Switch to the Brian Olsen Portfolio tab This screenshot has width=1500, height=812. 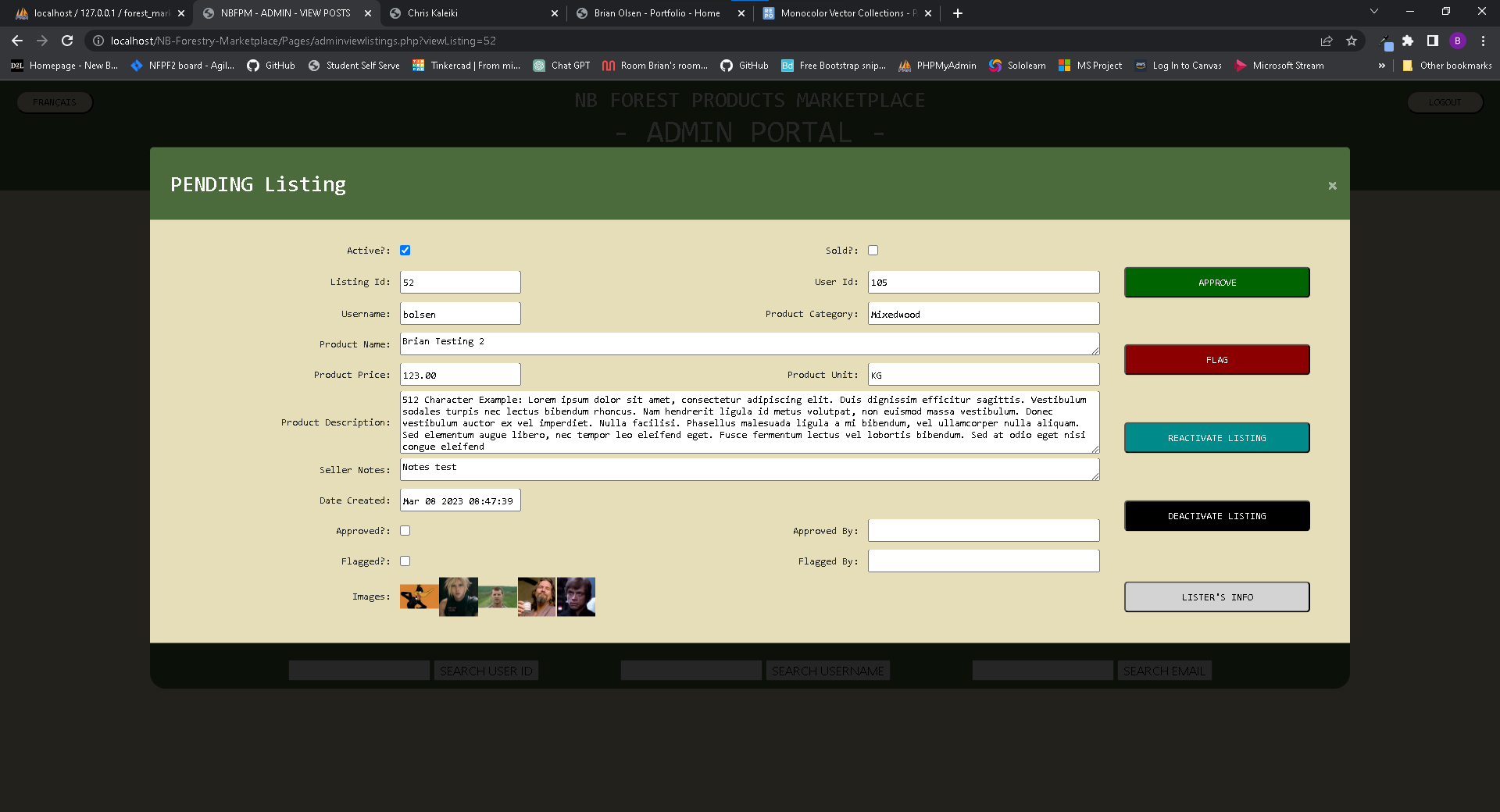pos(656,13)
